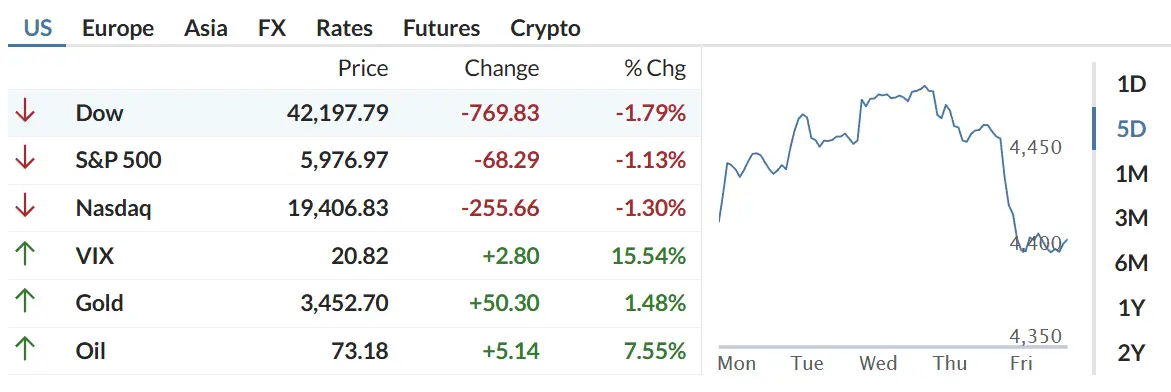Click the green up arrow beside VIX

point(25,255)
